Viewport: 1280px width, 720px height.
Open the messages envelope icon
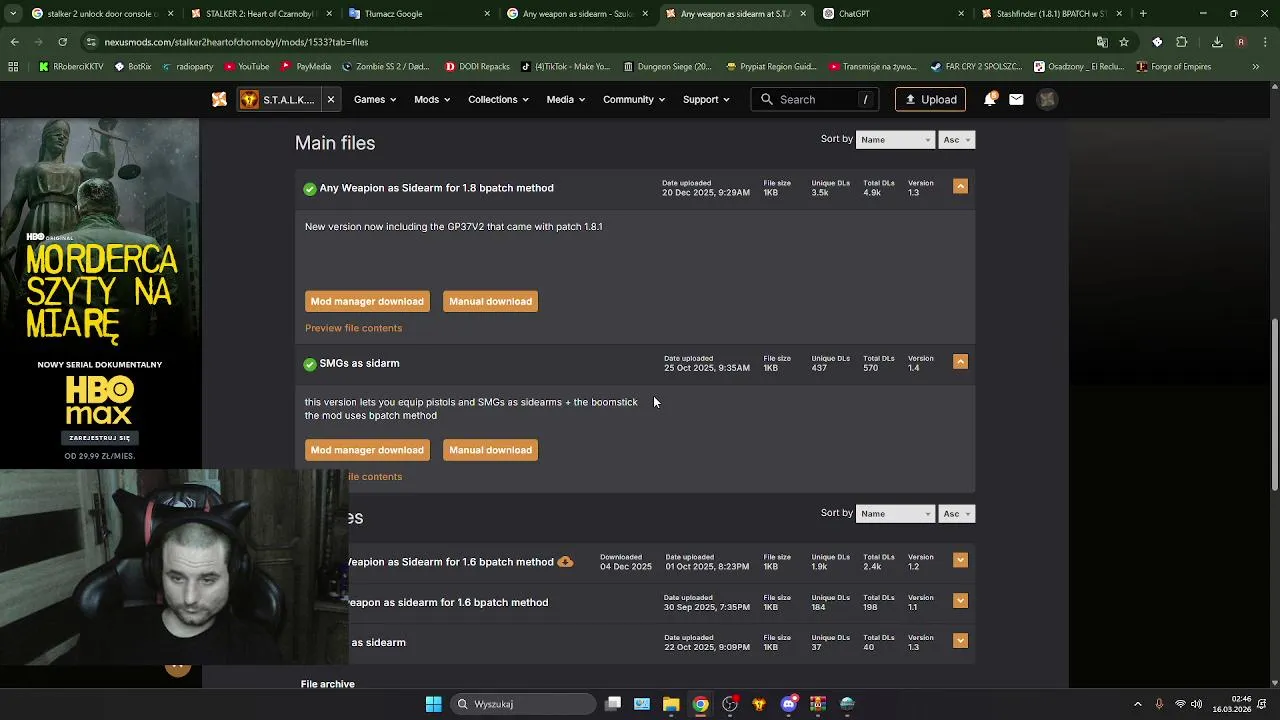coord(1016,99)
